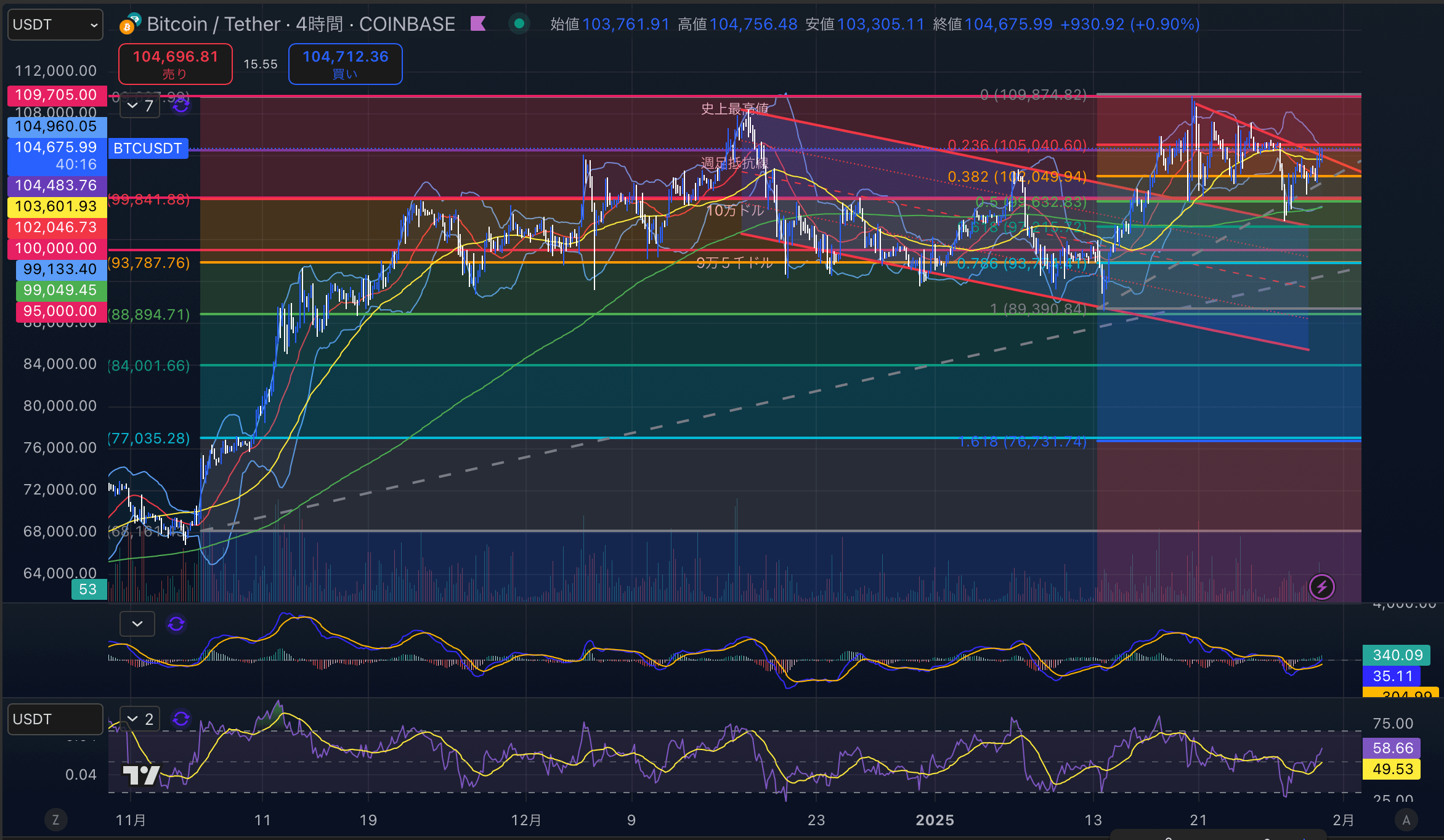
Task: Click the +930.92 (+0.90%) change value
Action: [1130, 24]
